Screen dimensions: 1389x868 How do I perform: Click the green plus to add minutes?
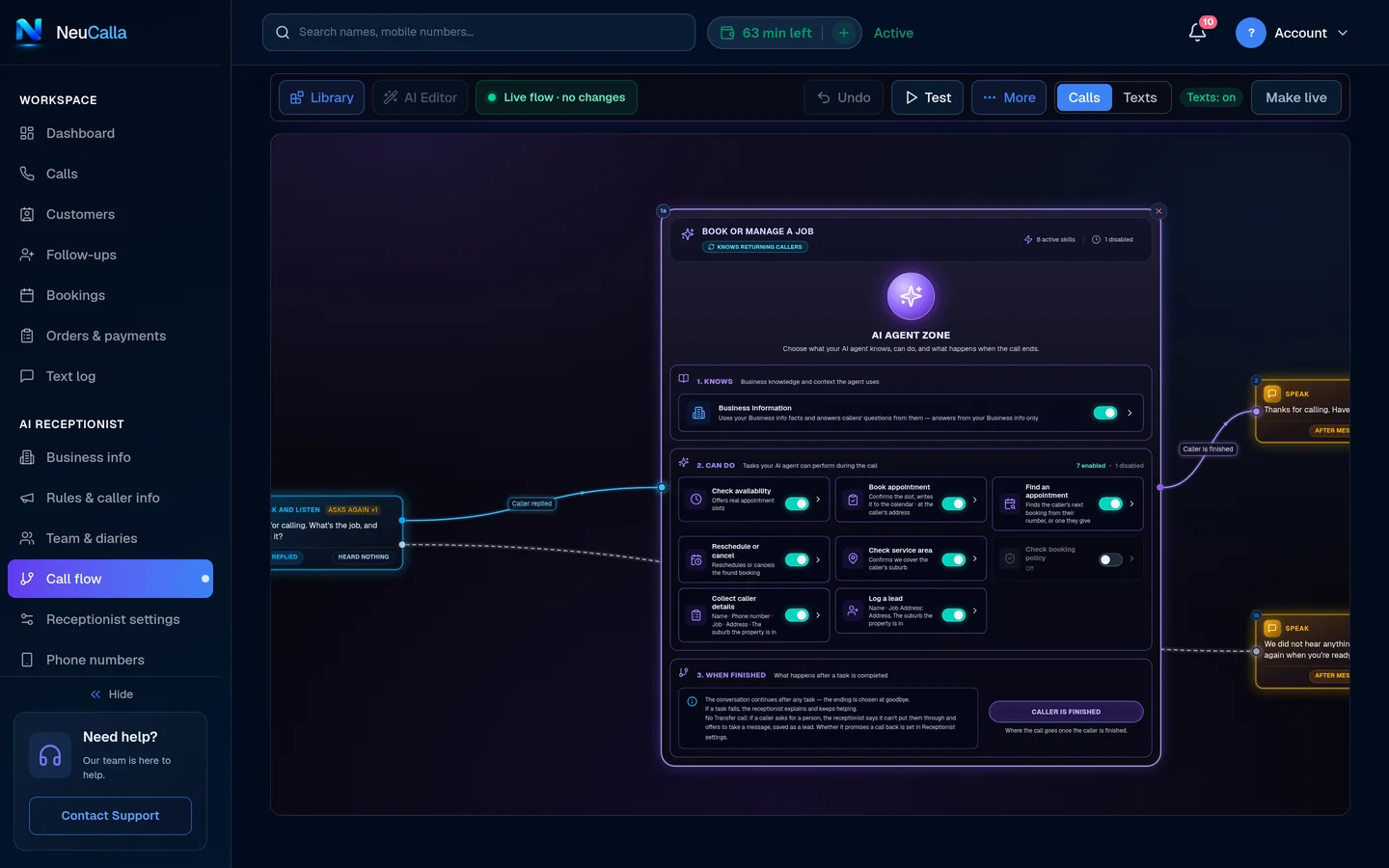tap(844, 33)
